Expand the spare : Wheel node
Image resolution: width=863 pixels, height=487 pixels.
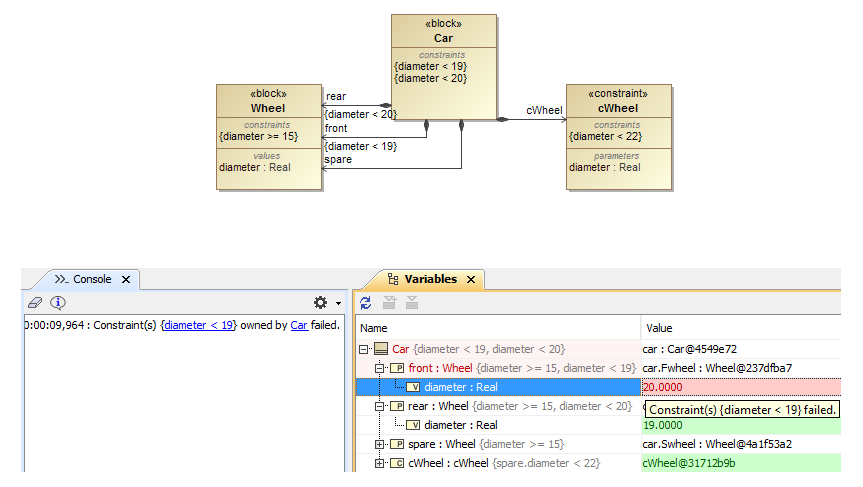(380, 444)
